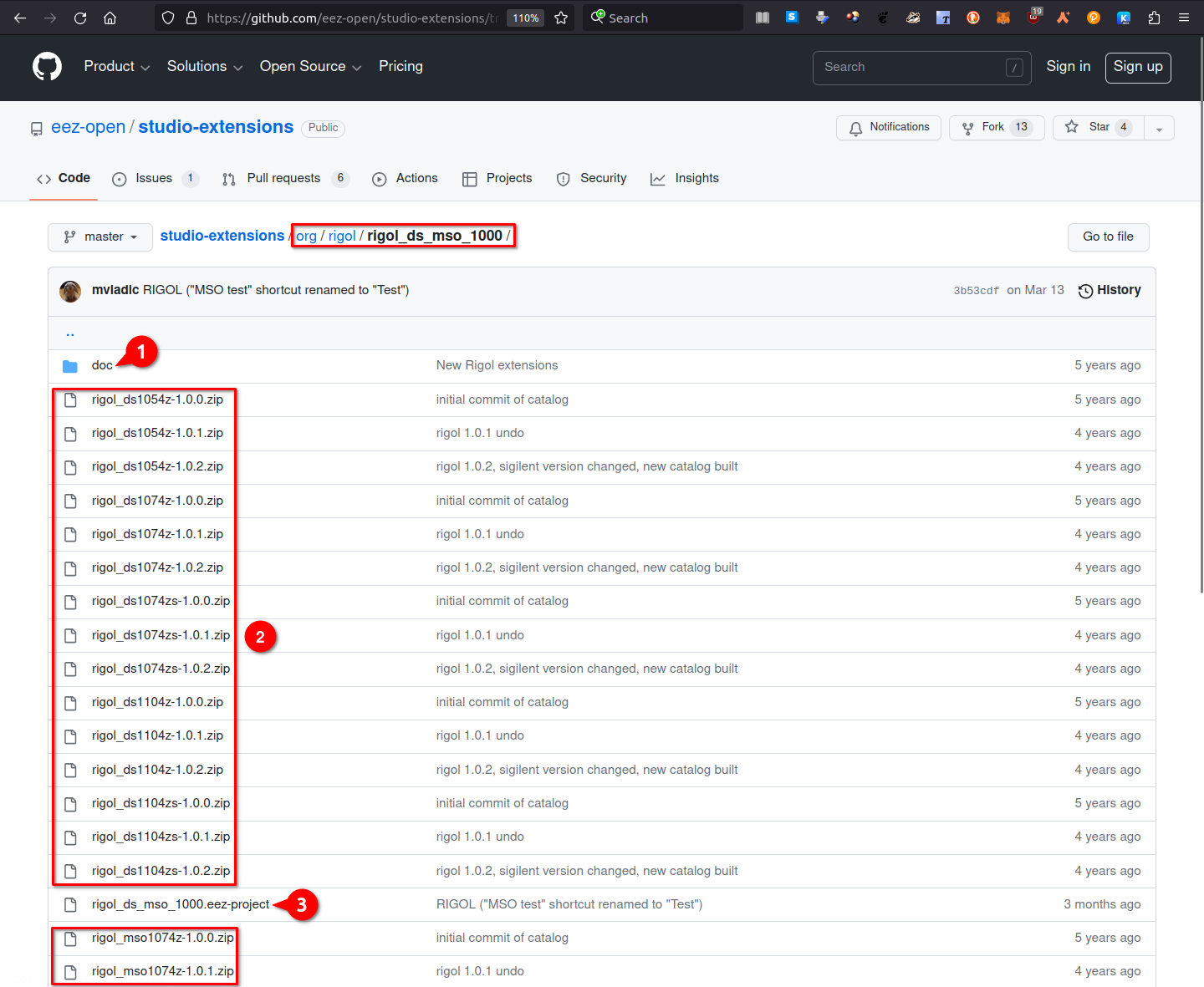Open latest commit message about Test shortcut
1204x987 pixels.
click(276, 290)
